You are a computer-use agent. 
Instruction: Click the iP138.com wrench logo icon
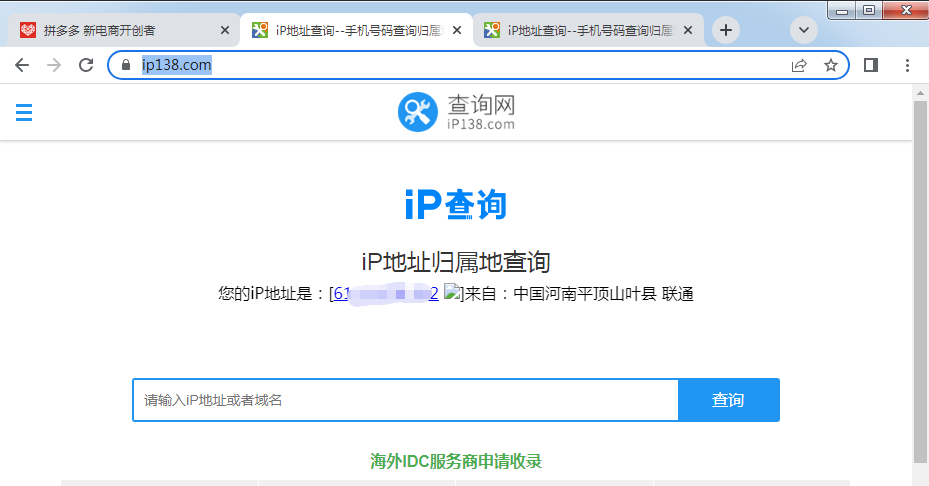point(418,112)
